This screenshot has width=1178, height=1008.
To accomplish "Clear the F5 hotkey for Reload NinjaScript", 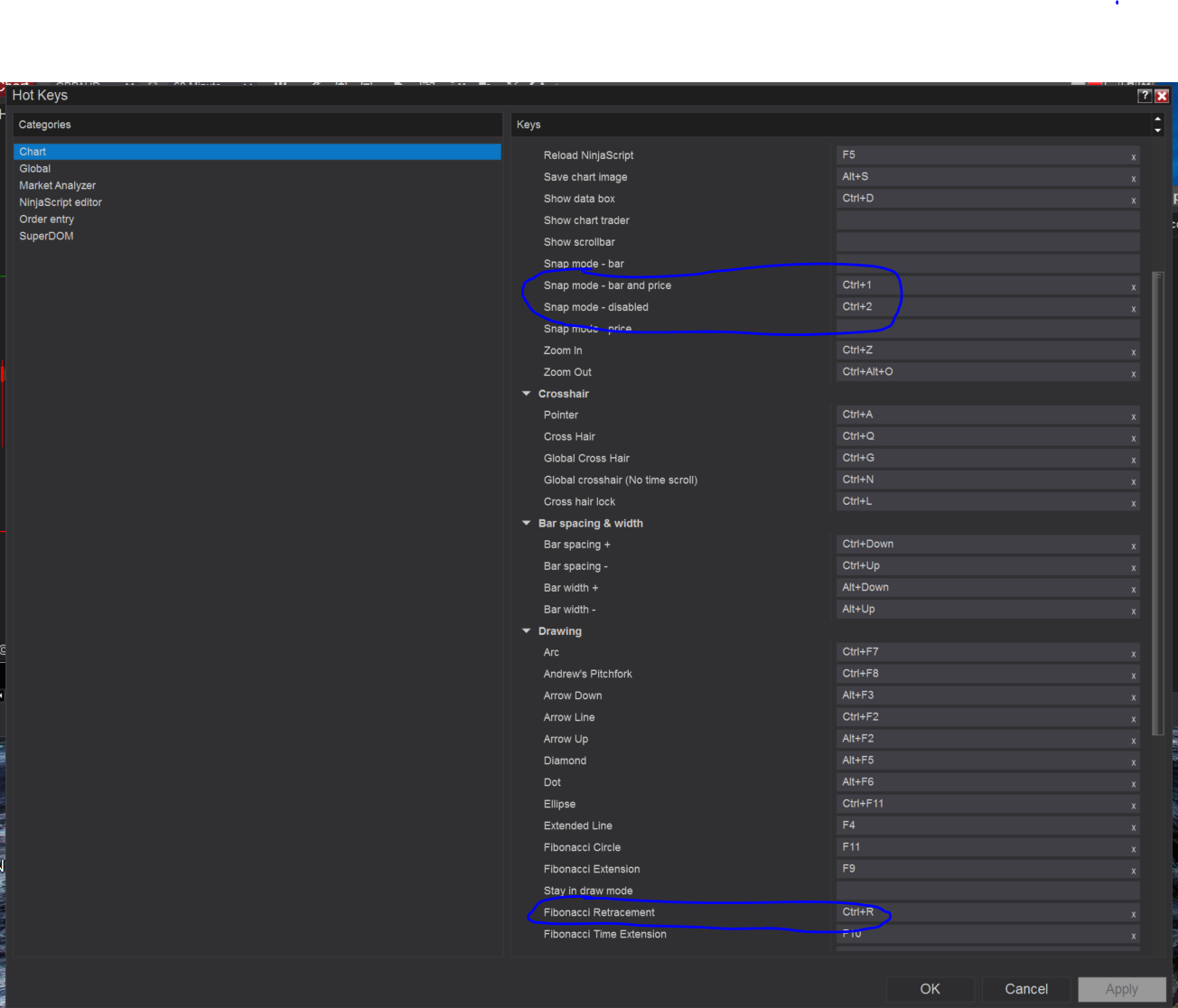I will pos(1133,157).
